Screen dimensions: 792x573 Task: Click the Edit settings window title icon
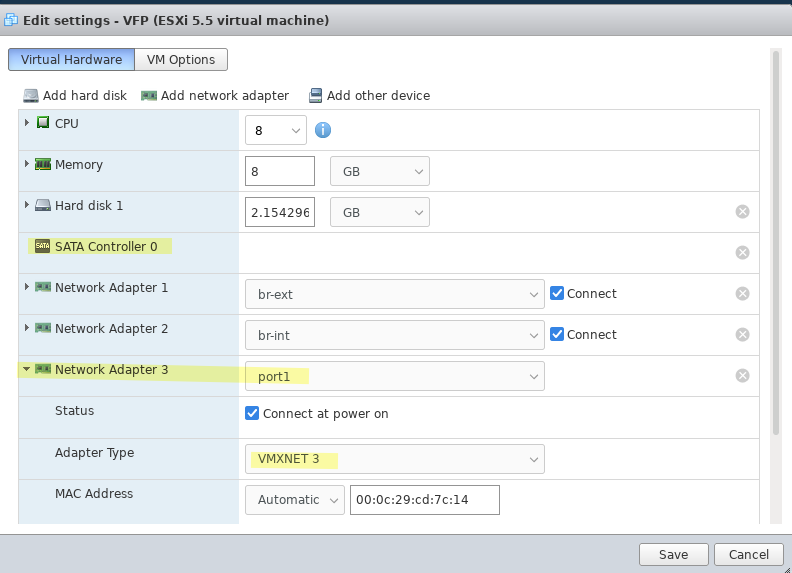pyautogui.click(x=11, y=20)
